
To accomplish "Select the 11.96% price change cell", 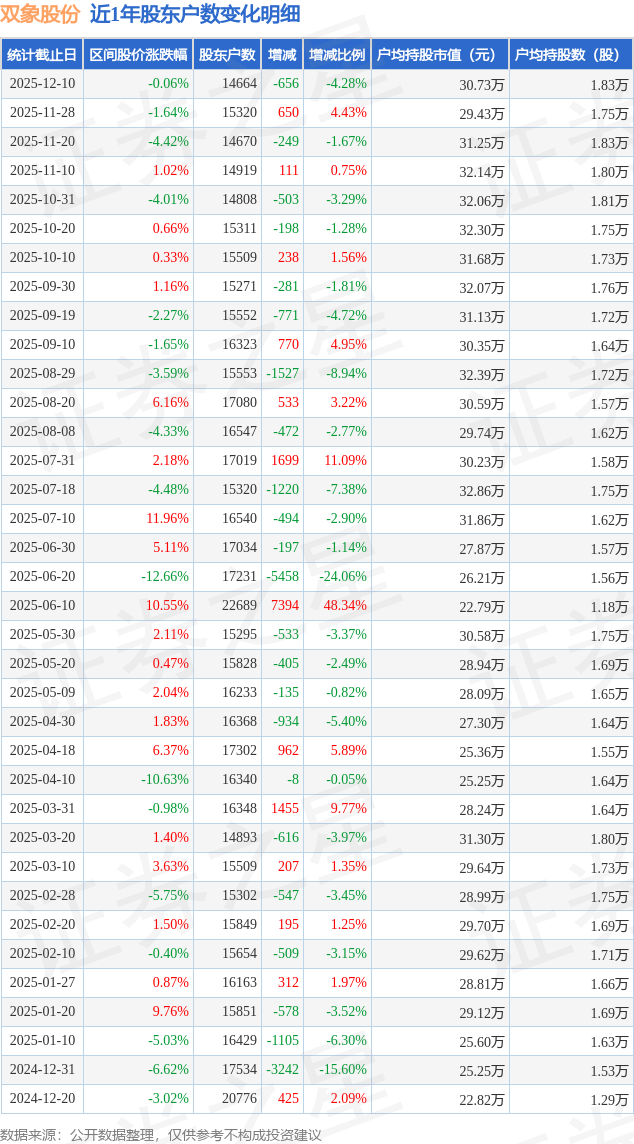I will (167, 519).
